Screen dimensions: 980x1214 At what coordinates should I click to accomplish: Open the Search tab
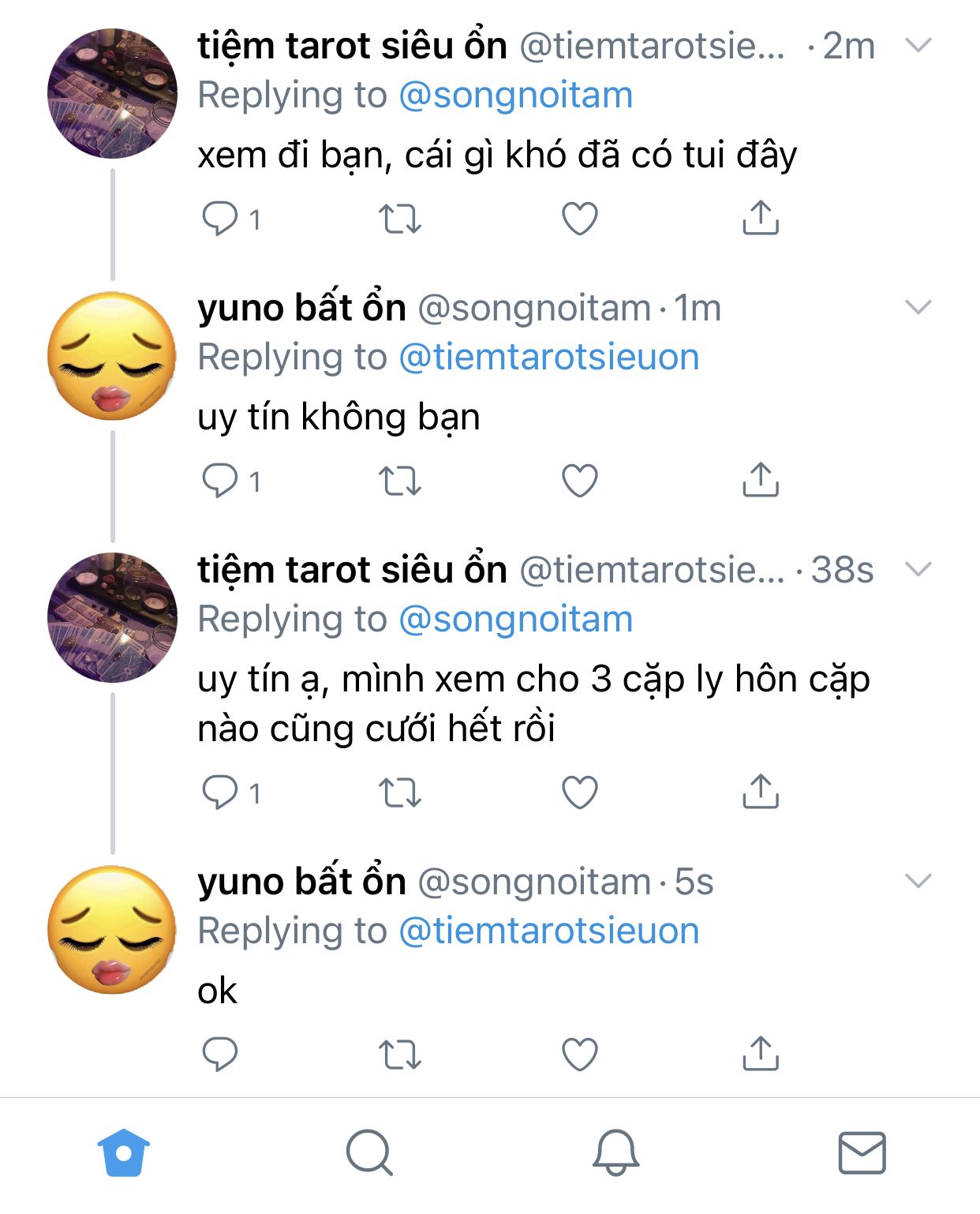coord(369,1152)
